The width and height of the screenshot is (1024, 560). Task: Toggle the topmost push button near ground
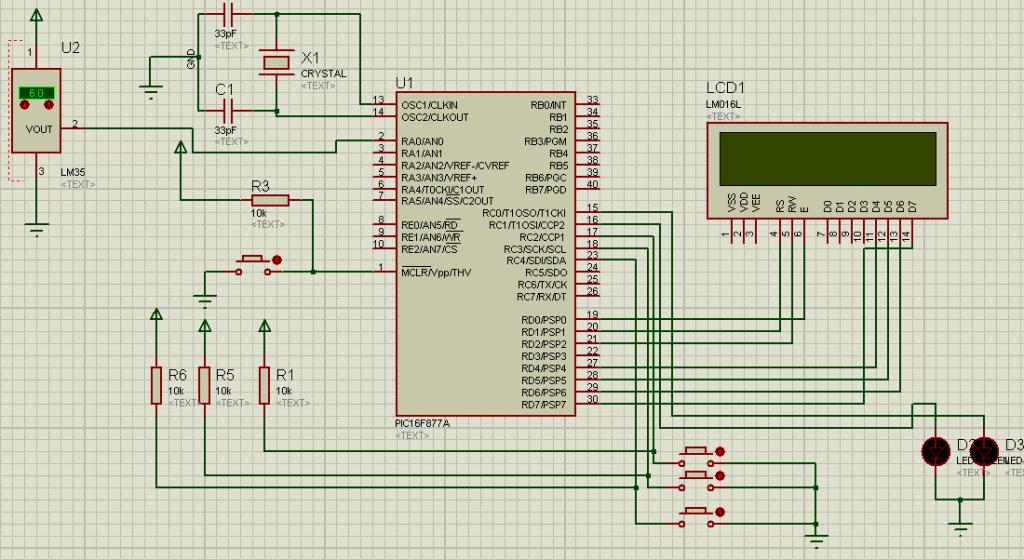click(x=697, y=456)
